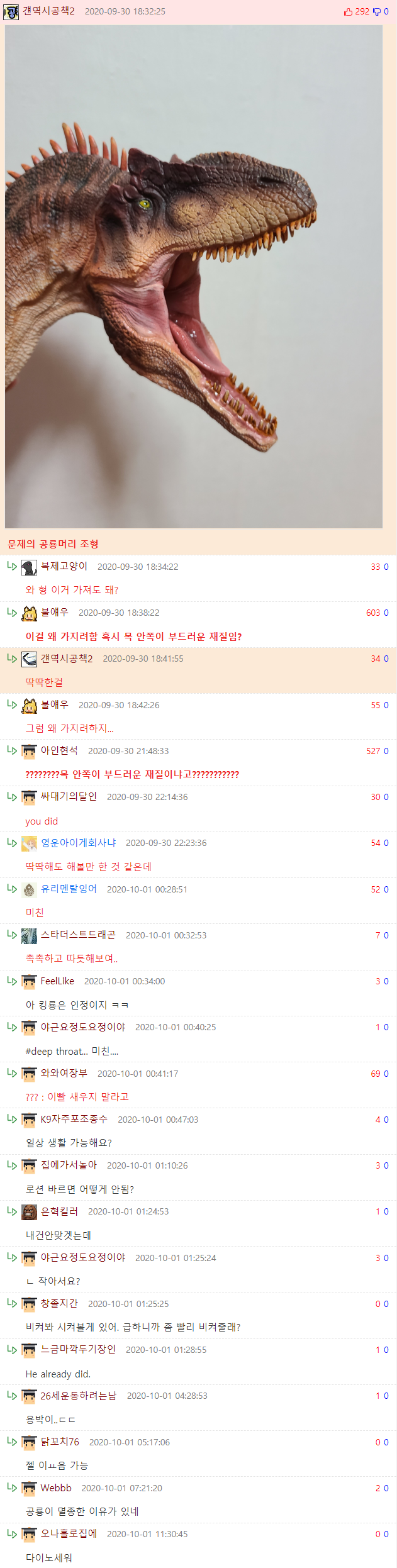
Task: Click 603 upvote count on 불여우's comment
Action: pyautogui.click(x=374, y=613)
